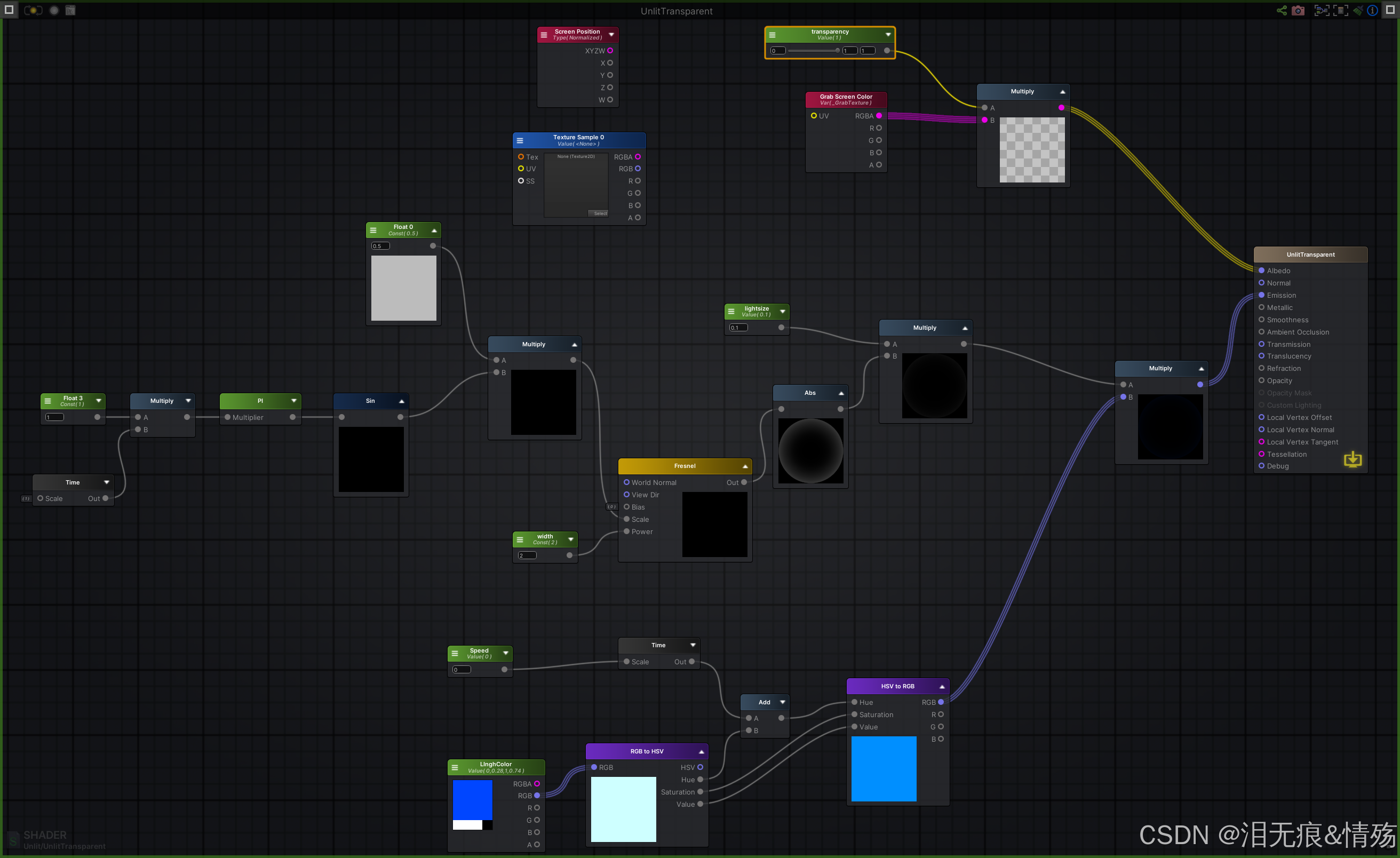Click the LinghColor blue color swatch

472,799
